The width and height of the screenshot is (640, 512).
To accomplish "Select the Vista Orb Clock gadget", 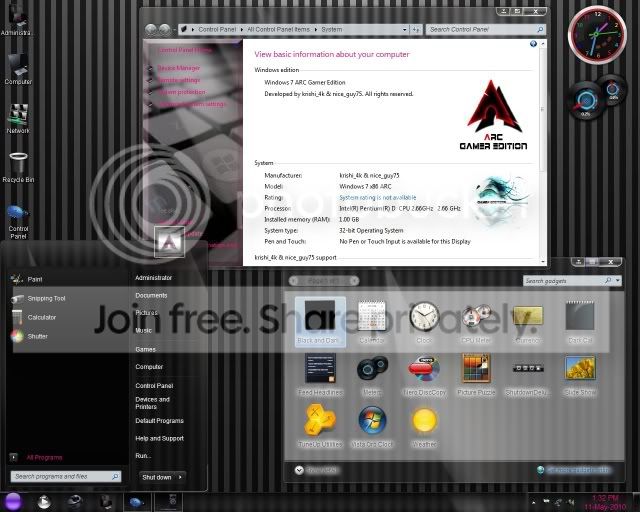I will pos(372,426).
